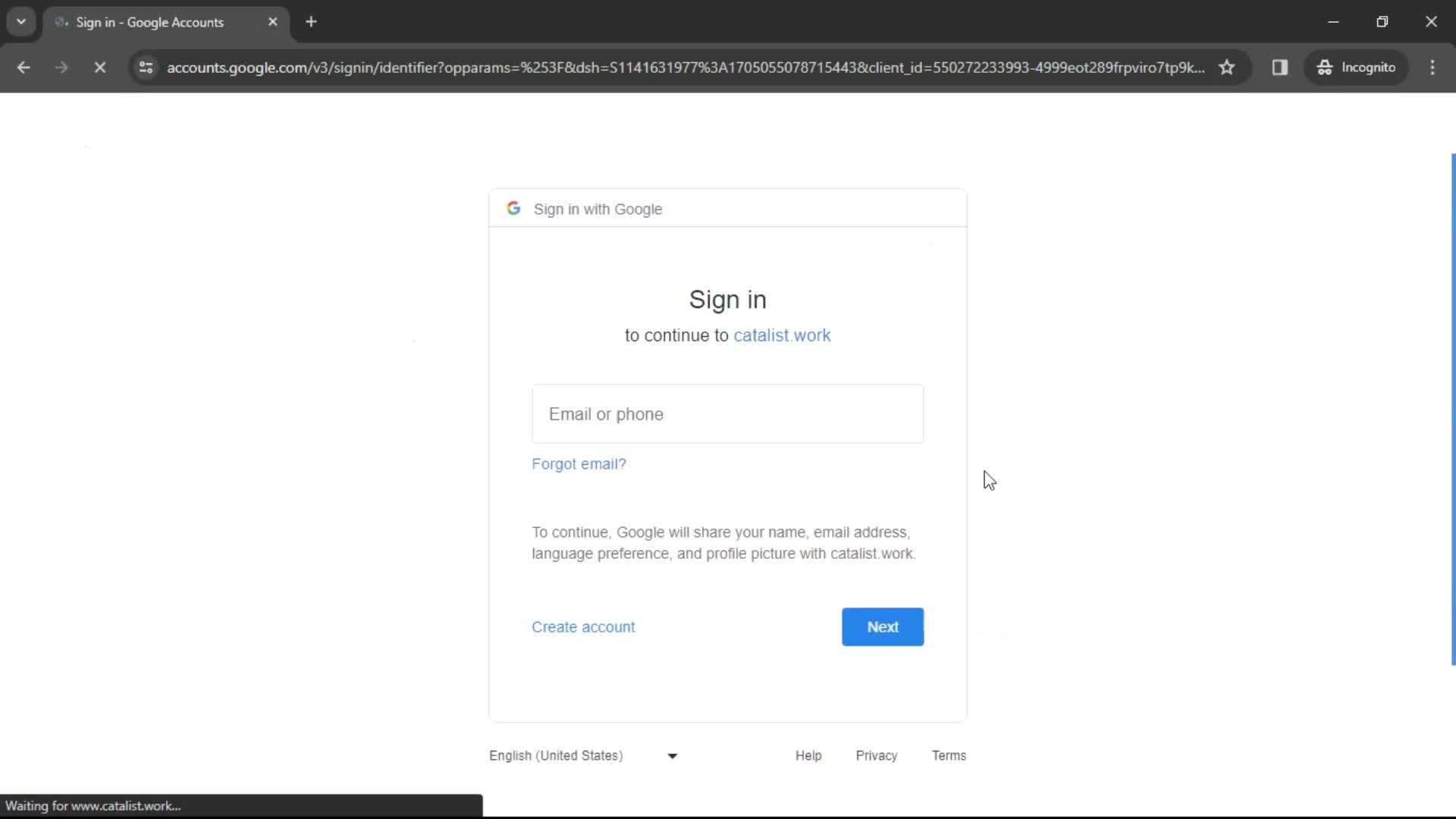The height and width of the screenshot is (819, 1456).
Task: Click the Google 'G' logo icon
Action: (513, 208)
